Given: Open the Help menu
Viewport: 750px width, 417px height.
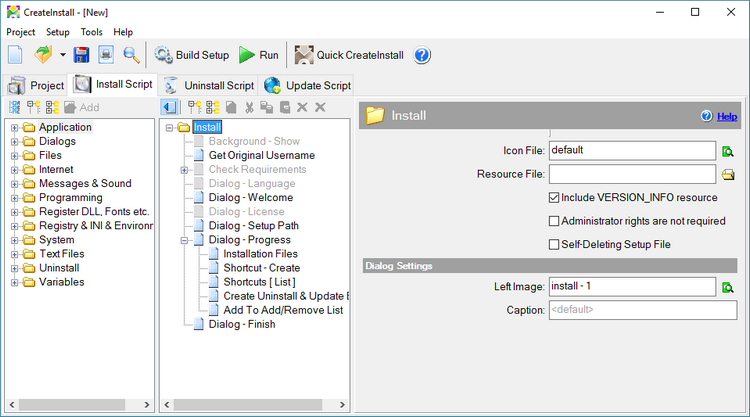Looking at the screenshot, I should 123,32.
